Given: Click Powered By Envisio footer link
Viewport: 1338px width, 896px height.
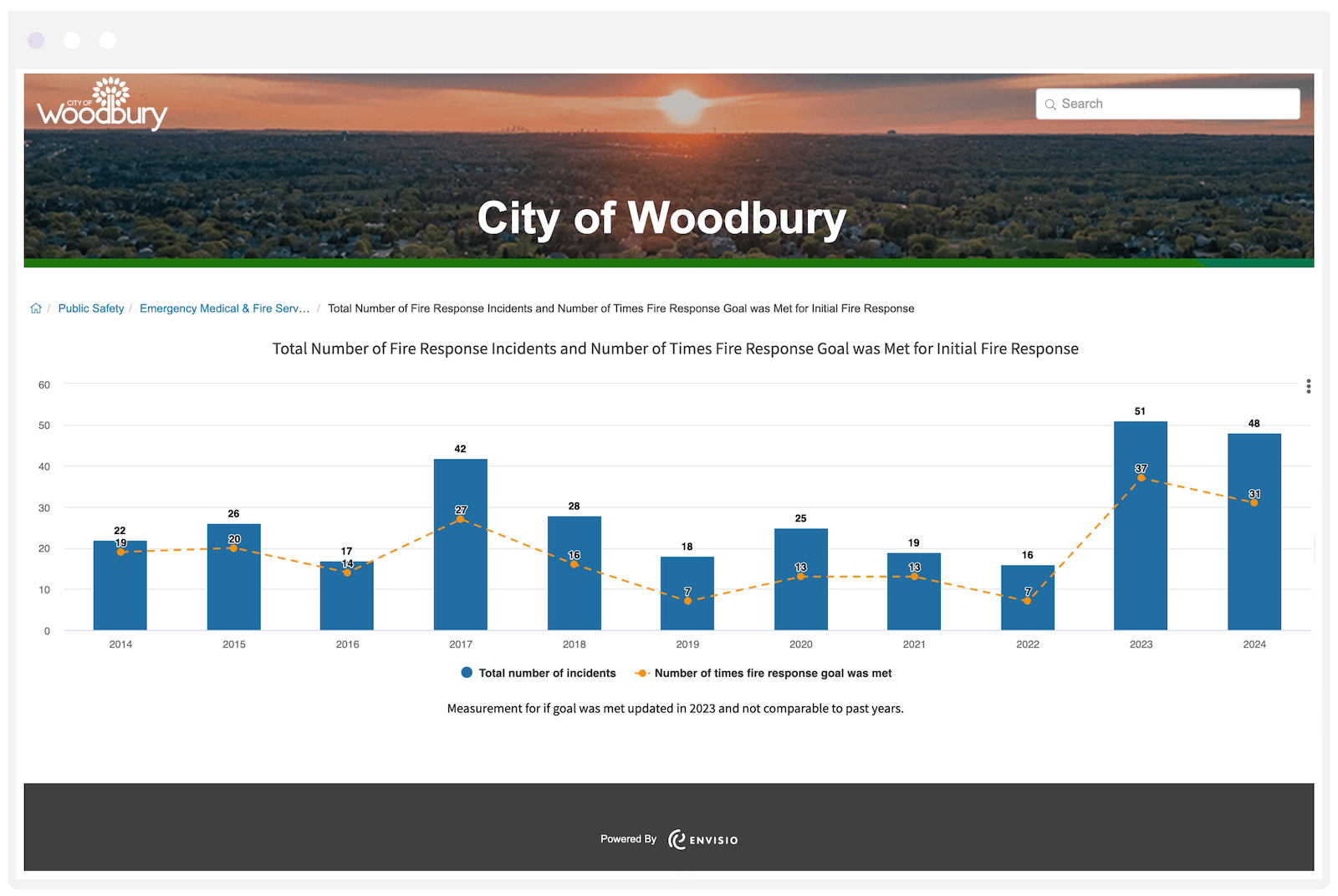Looking at the screenshot, I should pos(669,839).
